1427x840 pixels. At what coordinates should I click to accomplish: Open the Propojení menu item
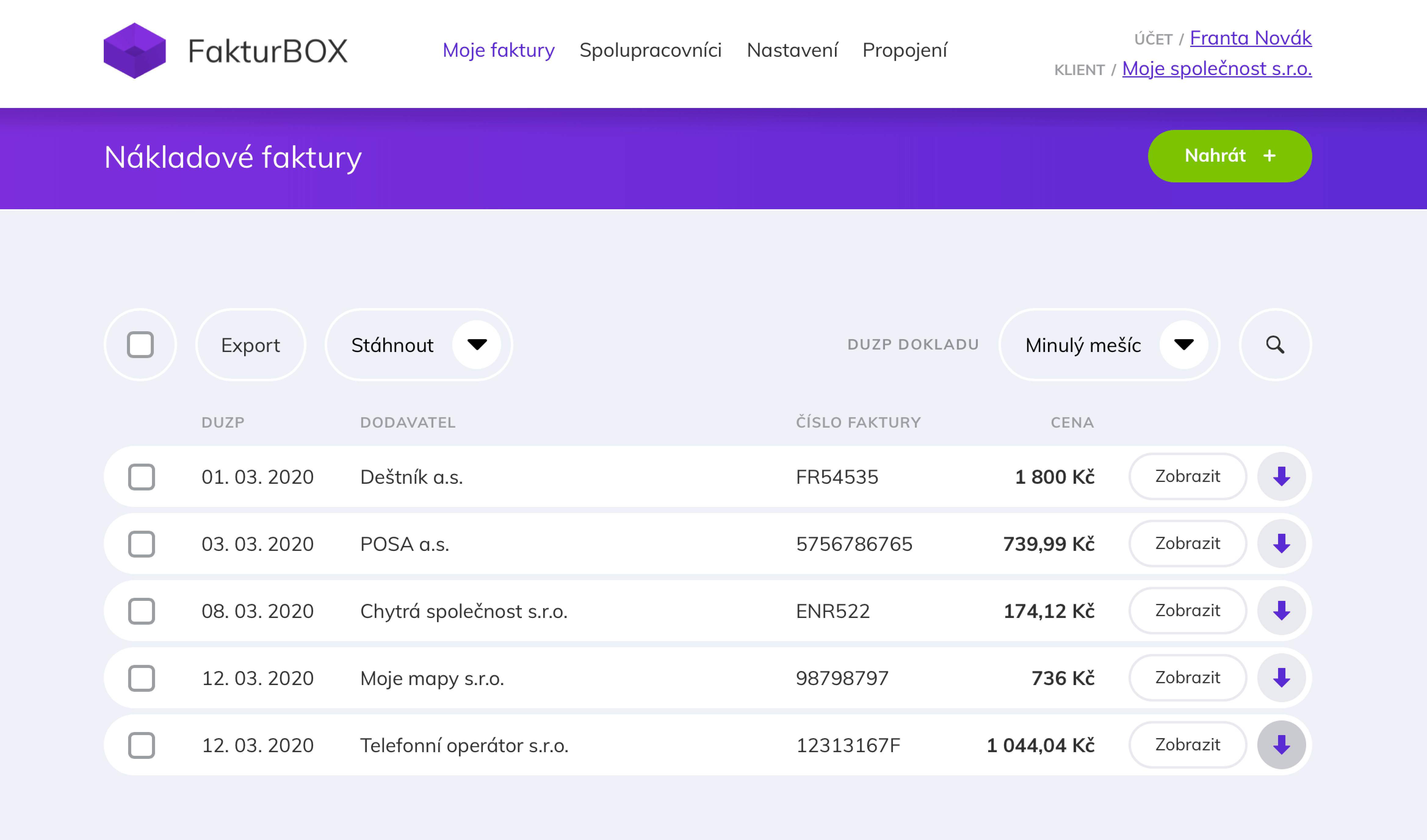(904, 50)
